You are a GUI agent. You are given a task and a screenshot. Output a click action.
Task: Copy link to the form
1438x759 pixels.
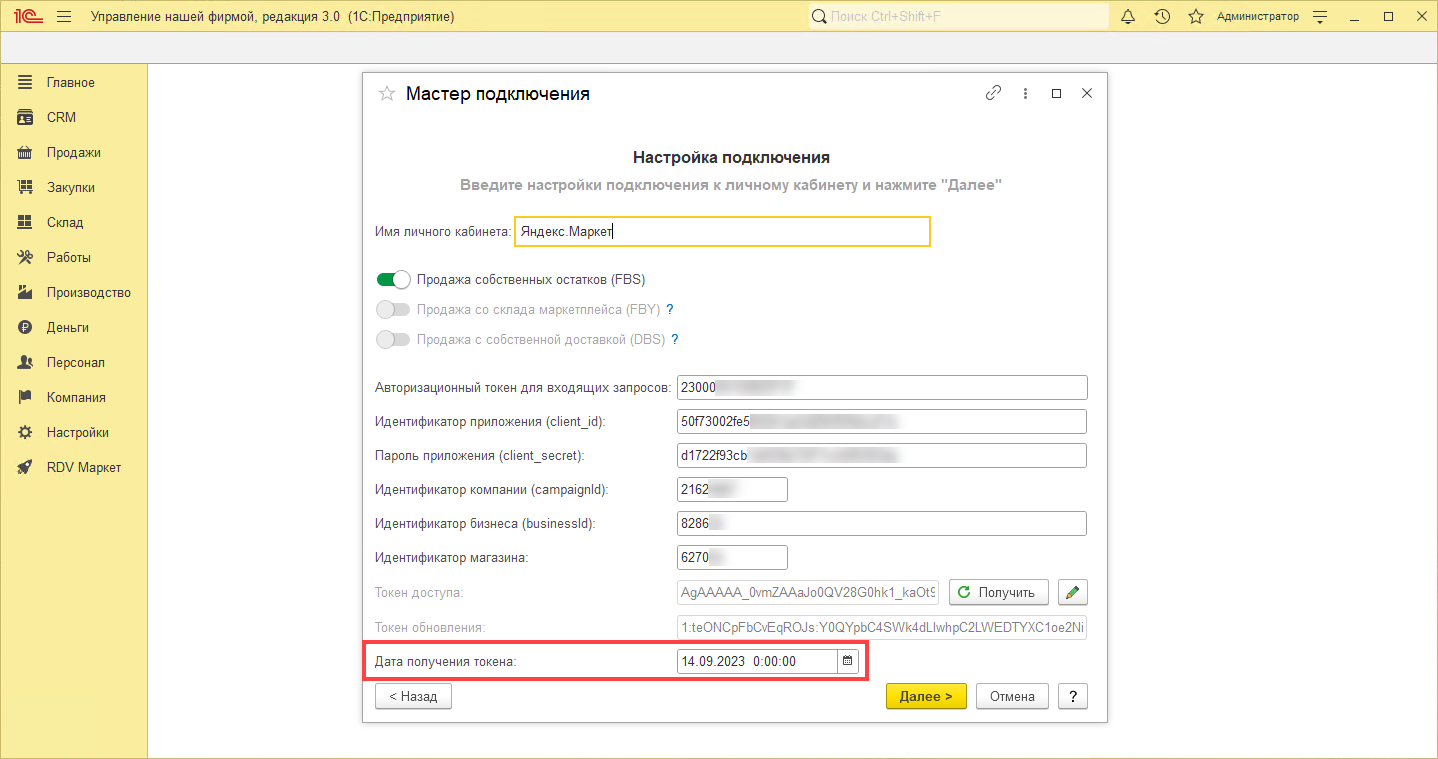[993, 93]
